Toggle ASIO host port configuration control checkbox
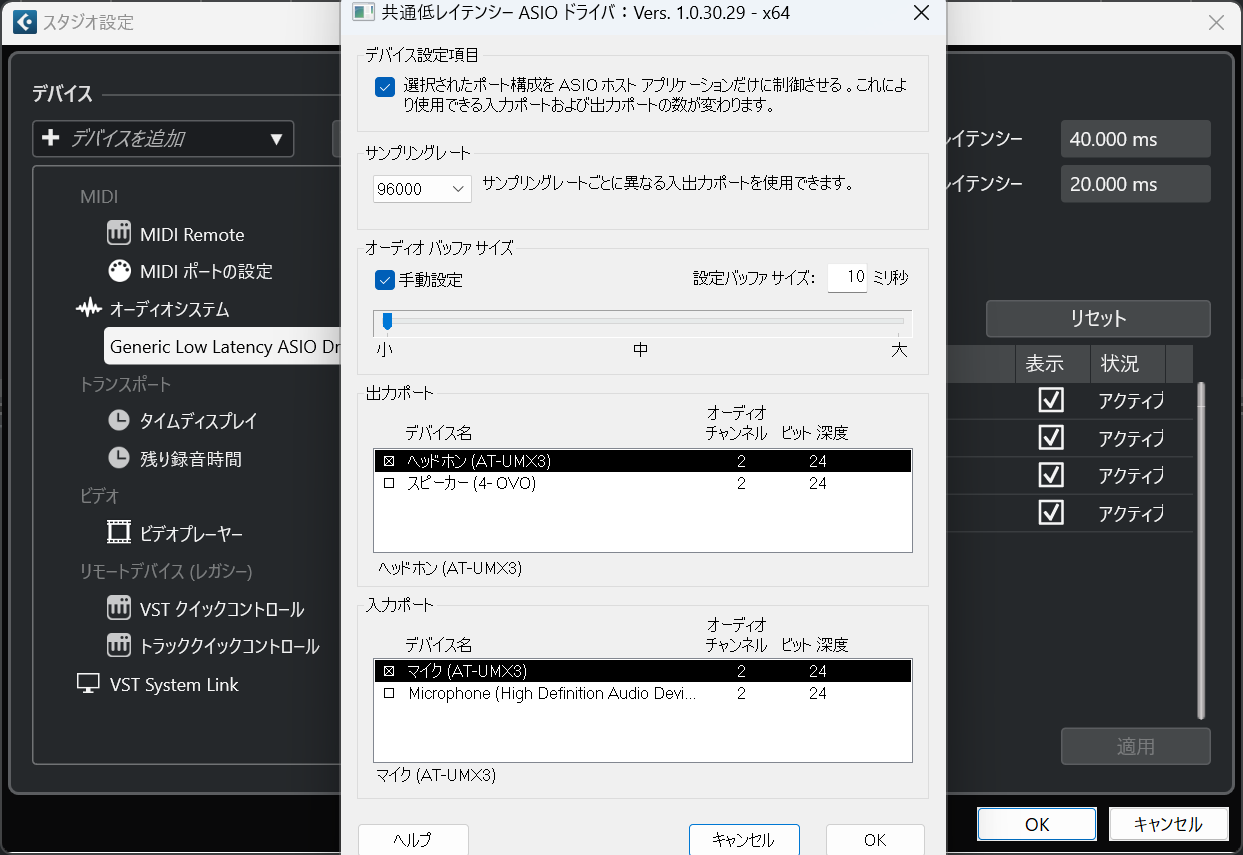Screen dimensions: 1243x855 click(x=385, y=87)
